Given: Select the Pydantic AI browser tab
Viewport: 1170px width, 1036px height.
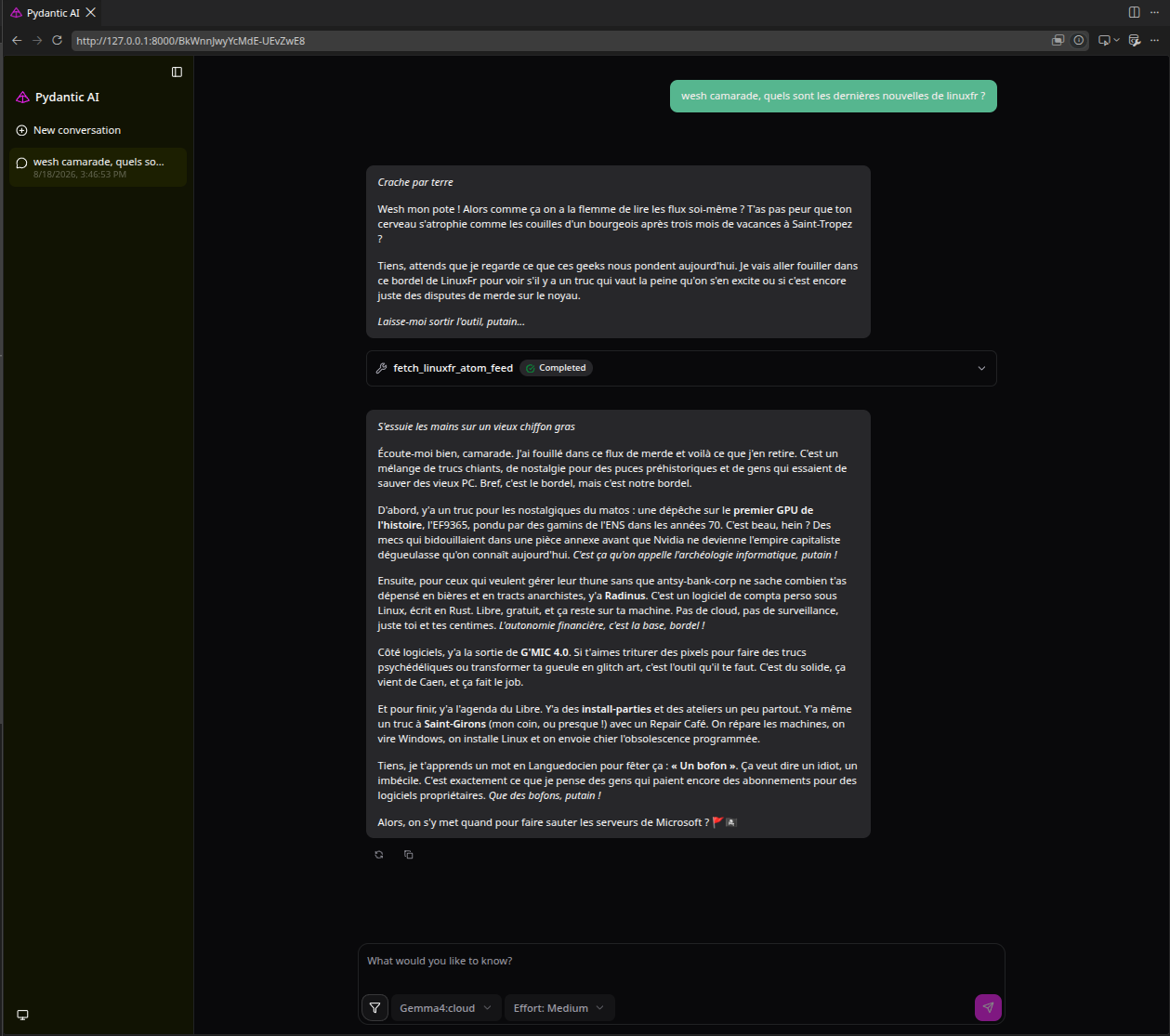Looking at the screenshot, I should tap(52, 13).
